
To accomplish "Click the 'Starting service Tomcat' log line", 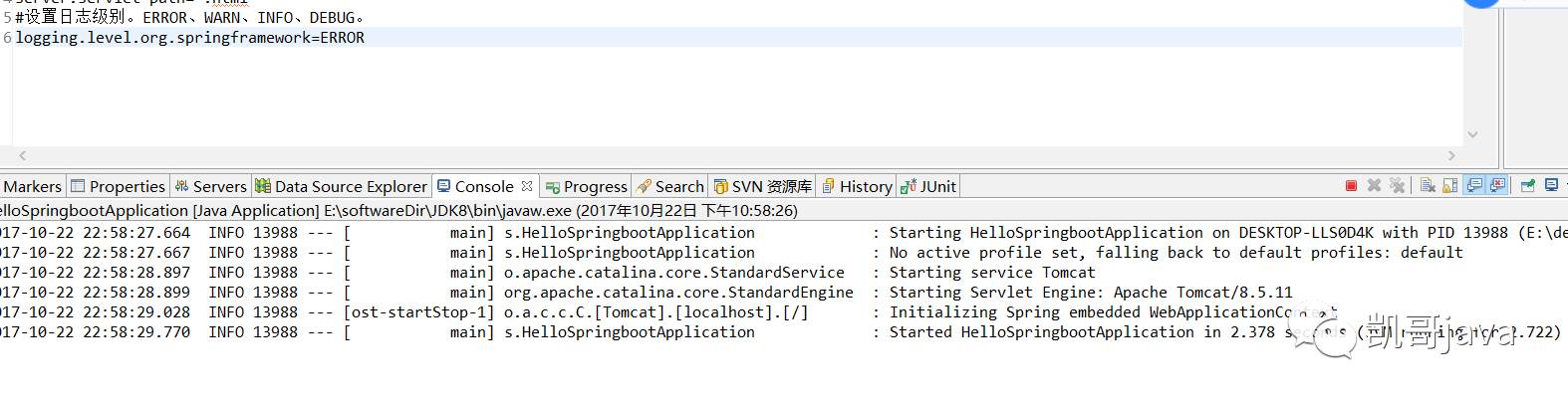I will [992, 272].
